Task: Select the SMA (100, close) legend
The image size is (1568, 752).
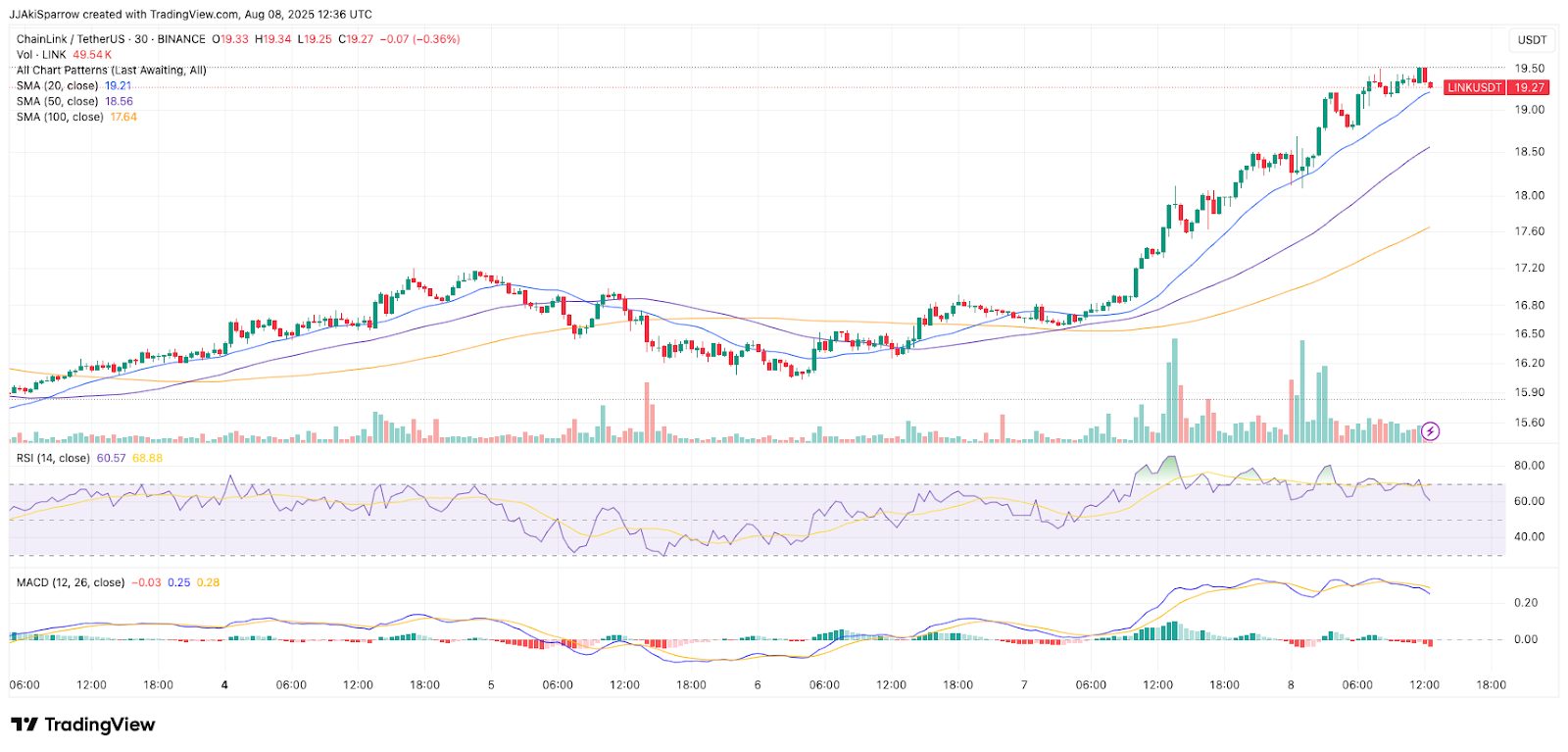Action: coord(60,118)
